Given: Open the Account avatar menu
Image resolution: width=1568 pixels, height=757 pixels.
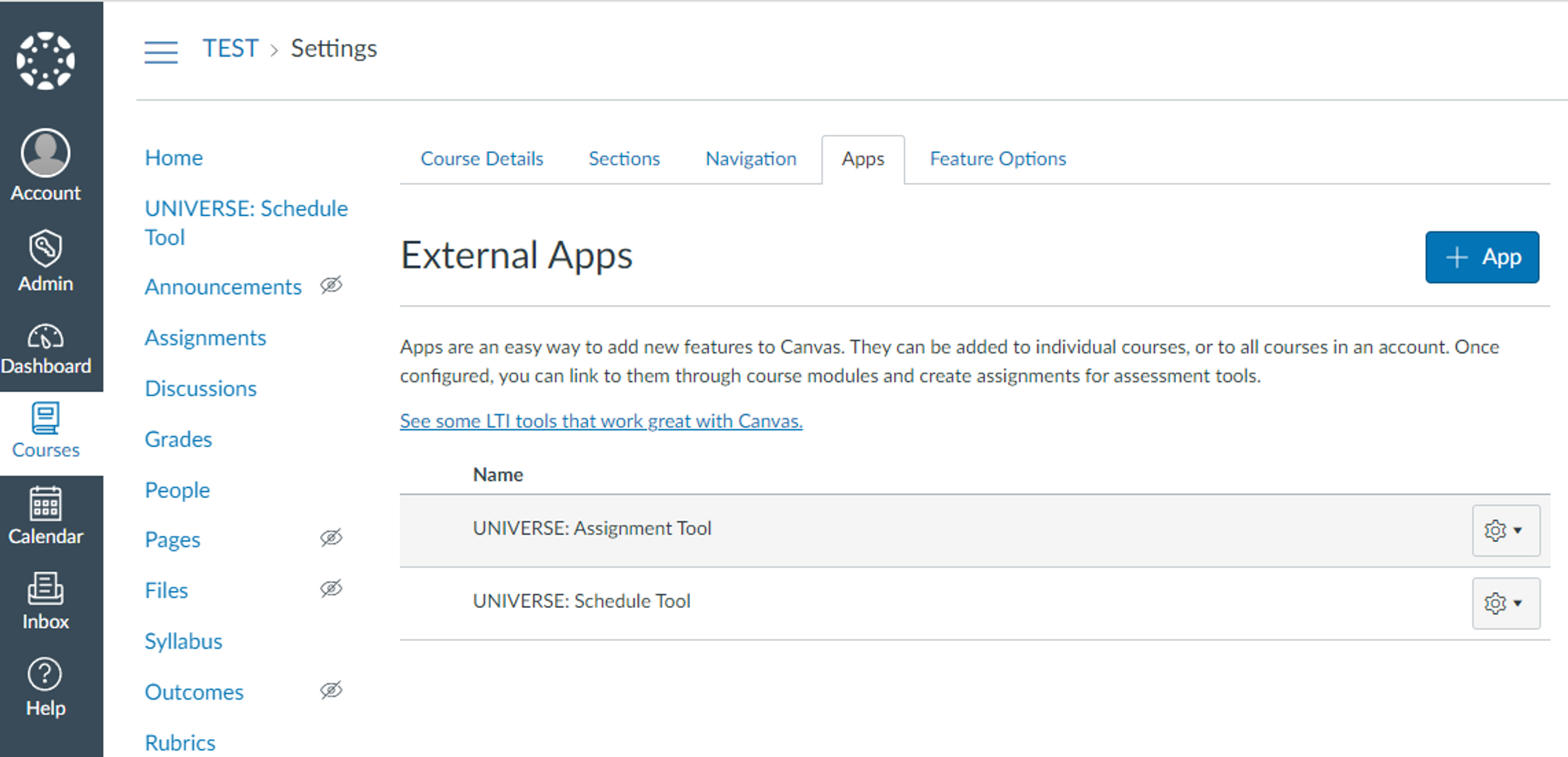Looking at the screenshot, I should [x=45, y=153].
